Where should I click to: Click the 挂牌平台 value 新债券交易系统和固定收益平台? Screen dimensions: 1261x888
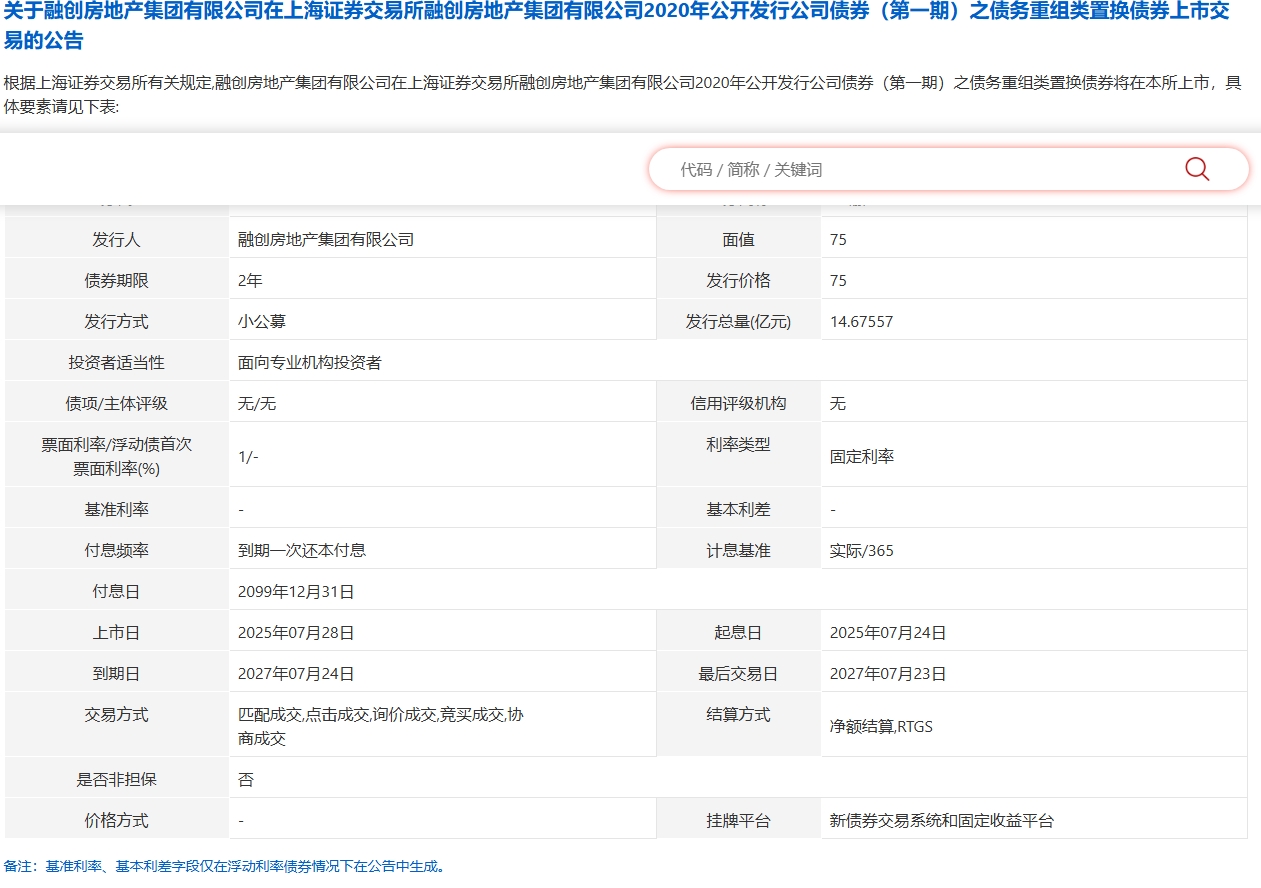(941, 821)
